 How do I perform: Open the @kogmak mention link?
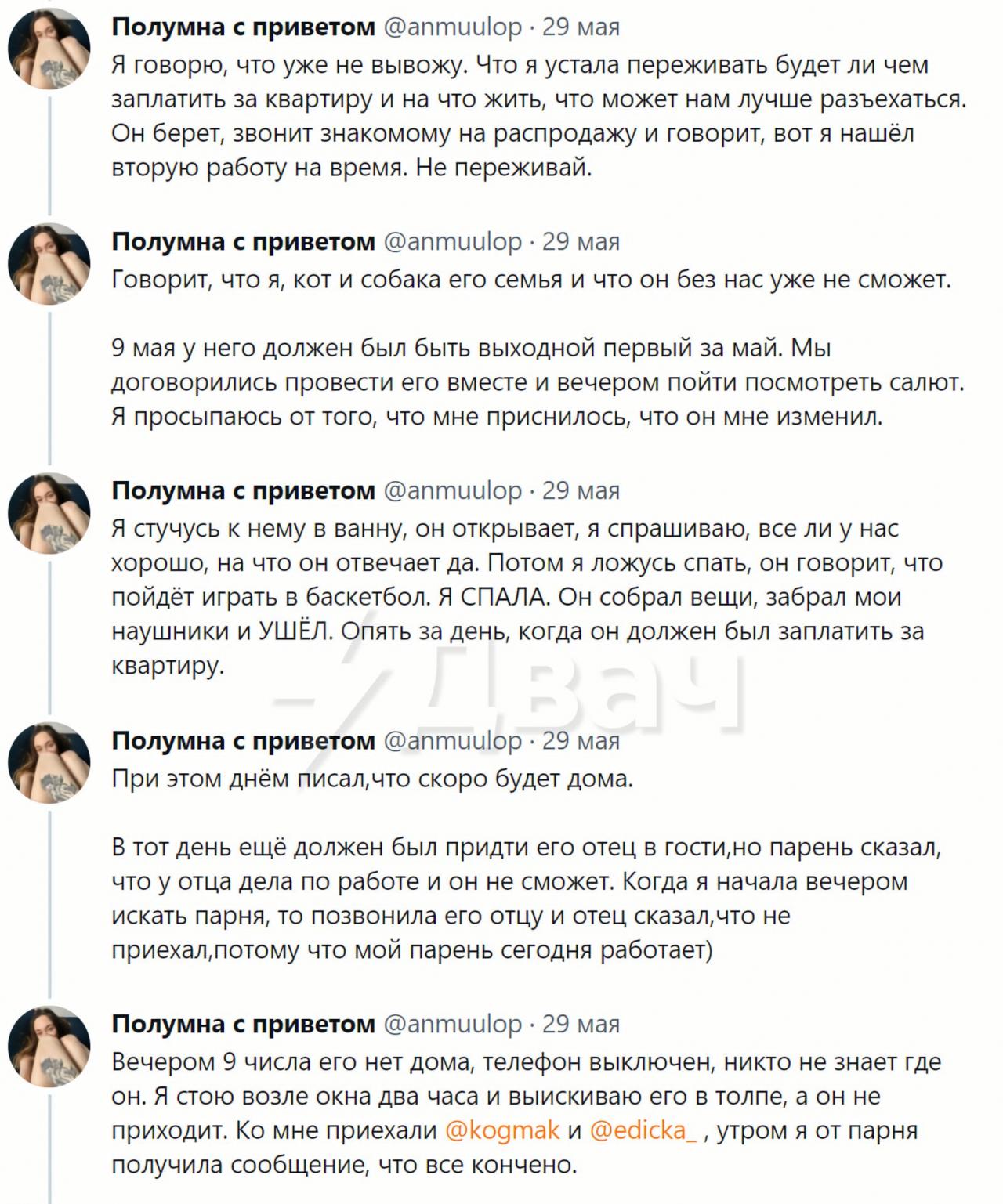click(501, 1130)
